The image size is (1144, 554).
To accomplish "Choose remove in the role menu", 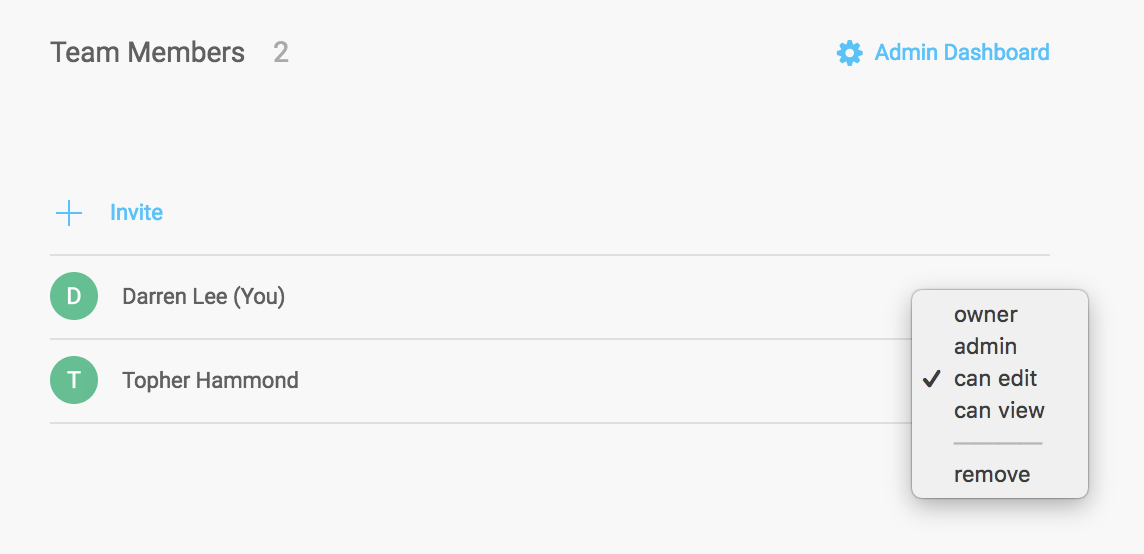I will (991, 475).
